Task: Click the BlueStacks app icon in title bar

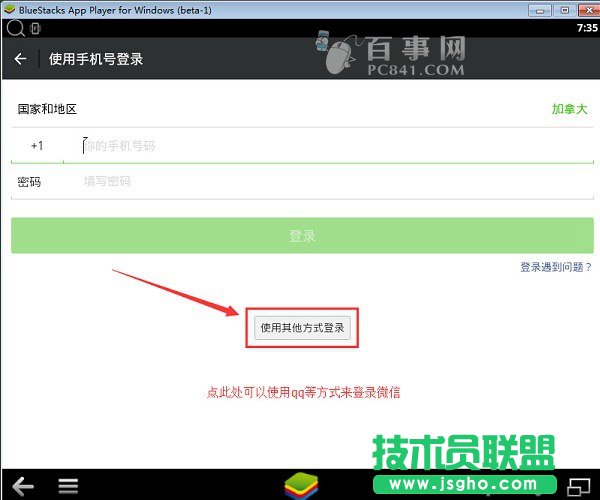Action: [10, 9]
